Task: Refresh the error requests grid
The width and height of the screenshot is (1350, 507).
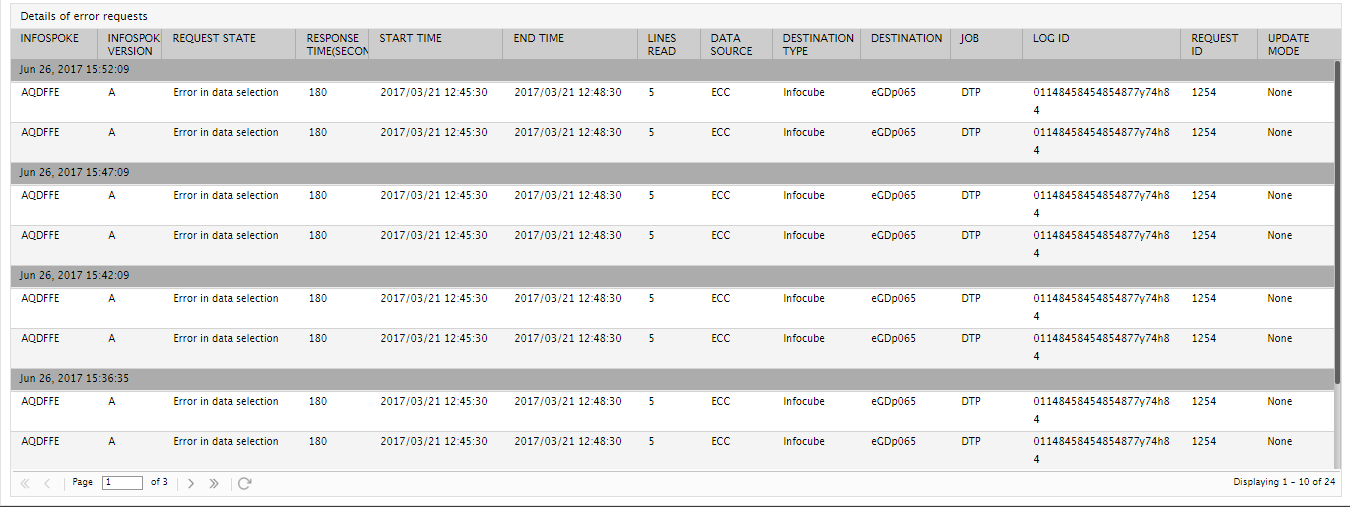Action: [244, 483]
